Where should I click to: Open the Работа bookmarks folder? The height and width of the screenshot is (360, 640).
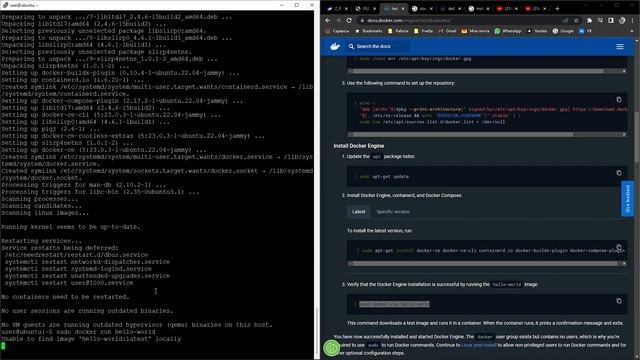[398, 31]
